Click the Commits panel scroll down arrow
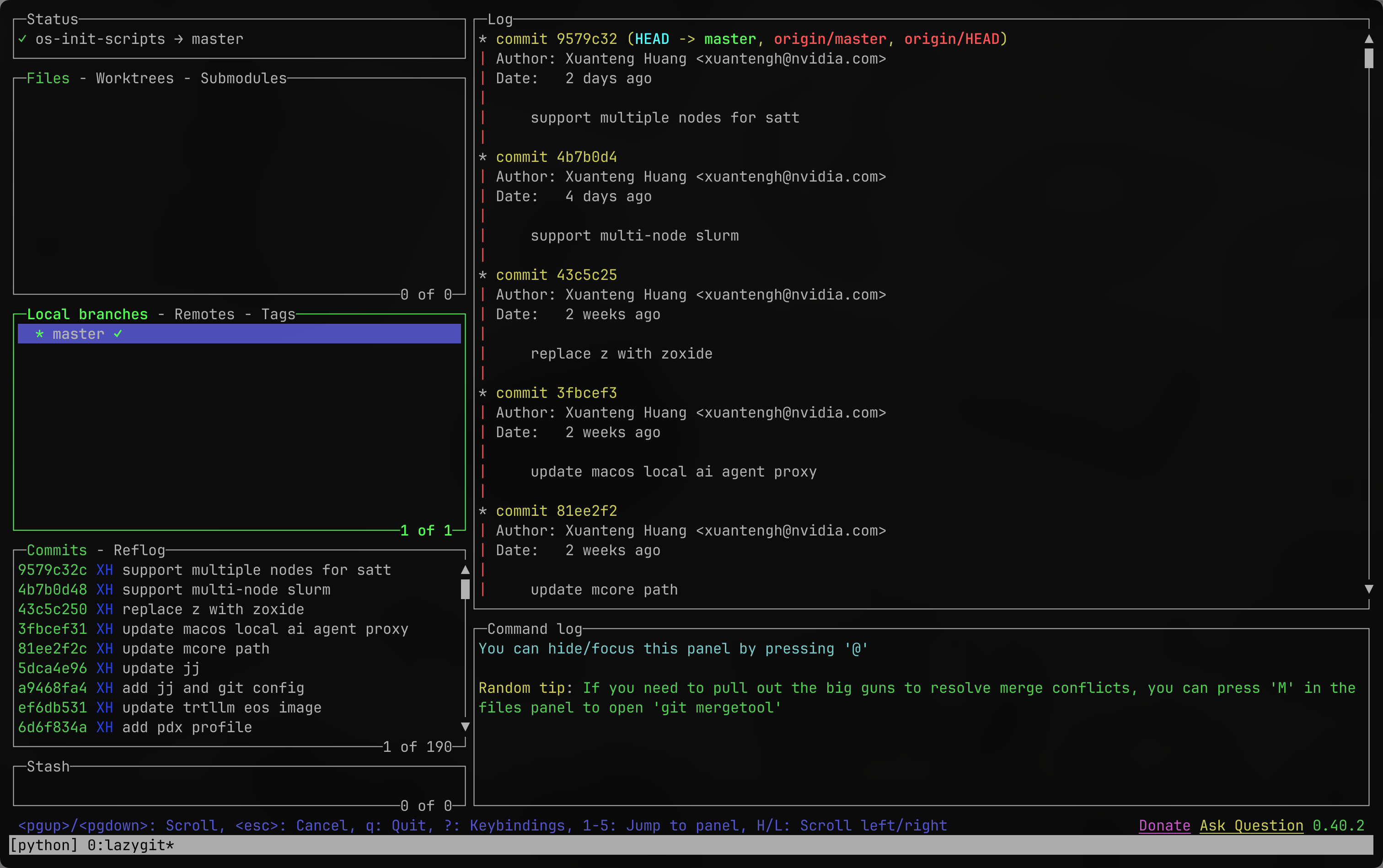 465,727
